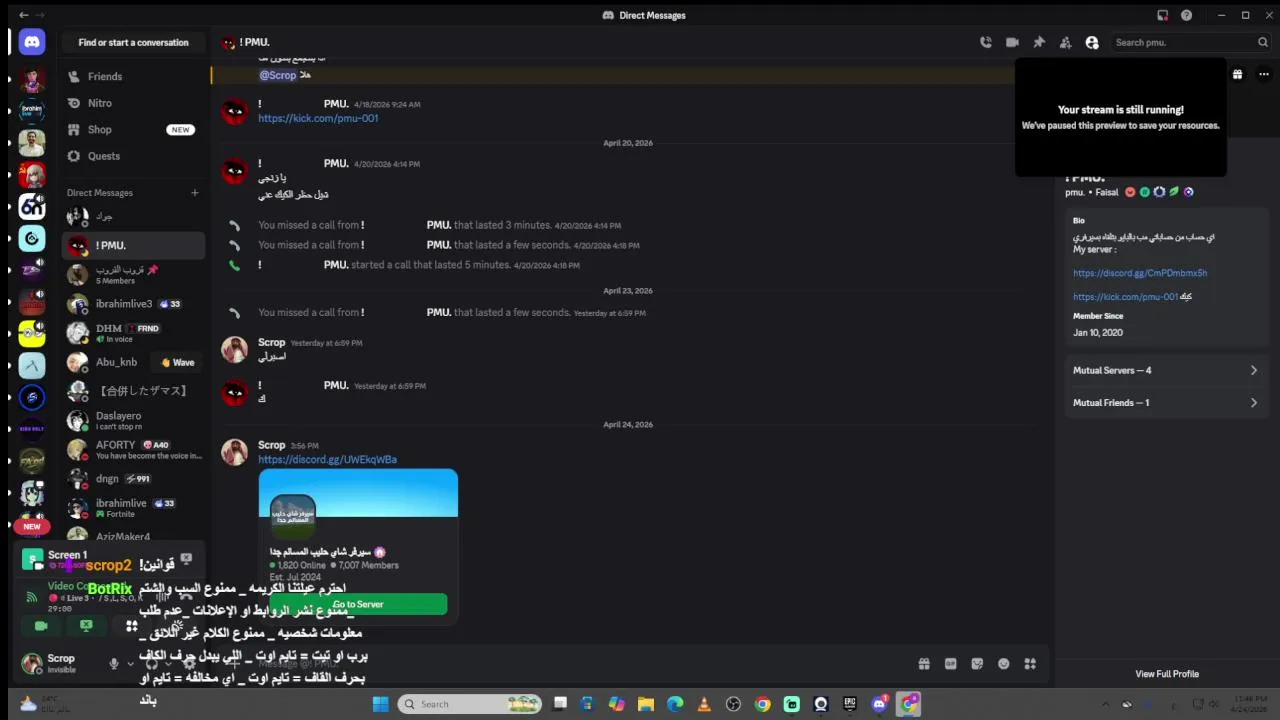Screen dimensions: 1280x720
Task: Click Find or start a conversation
Action: click(133, 42)
